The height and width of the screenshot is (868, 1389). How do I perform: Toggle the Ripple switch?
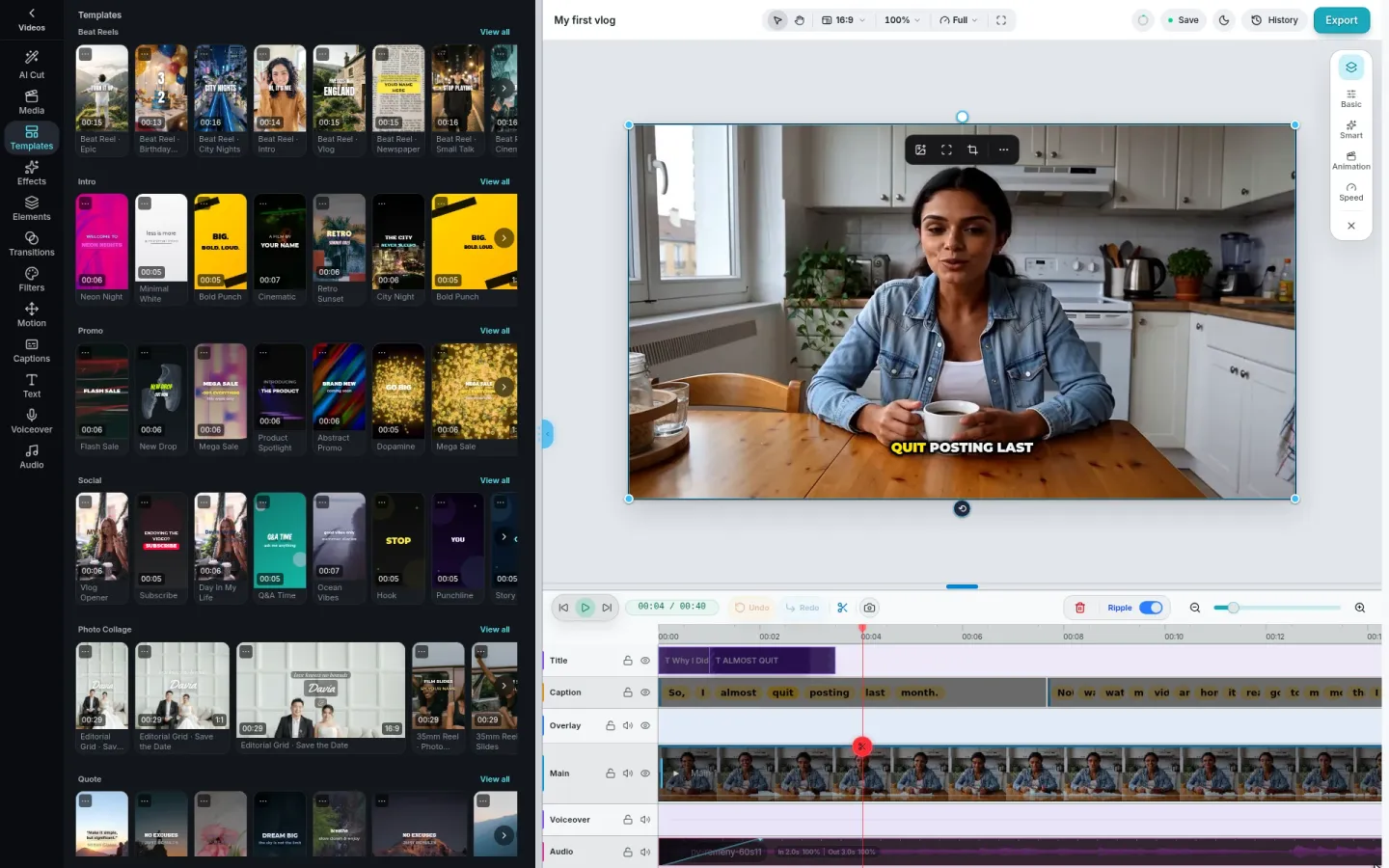[1151, 608]
